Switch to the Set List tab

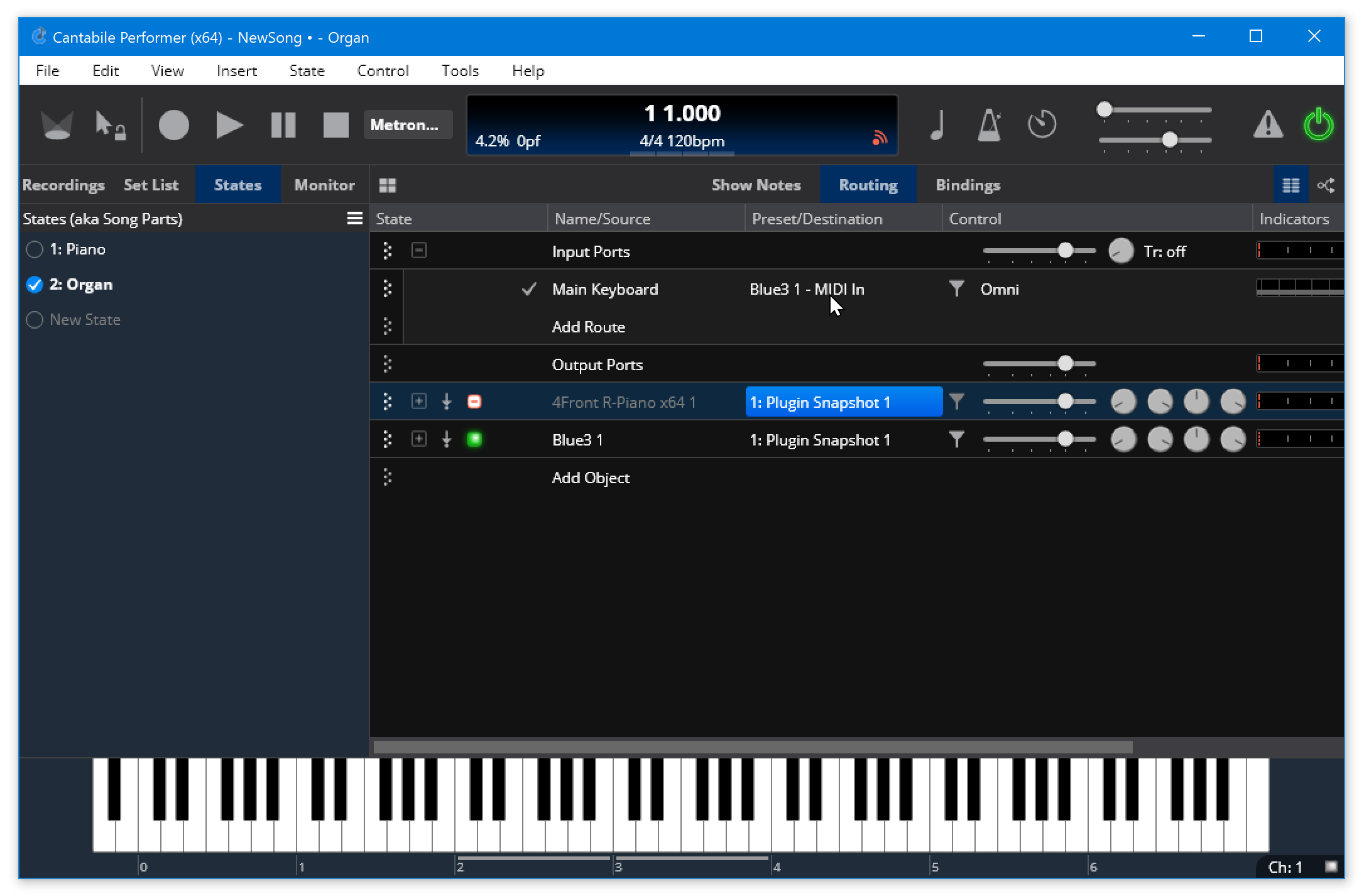151,185
